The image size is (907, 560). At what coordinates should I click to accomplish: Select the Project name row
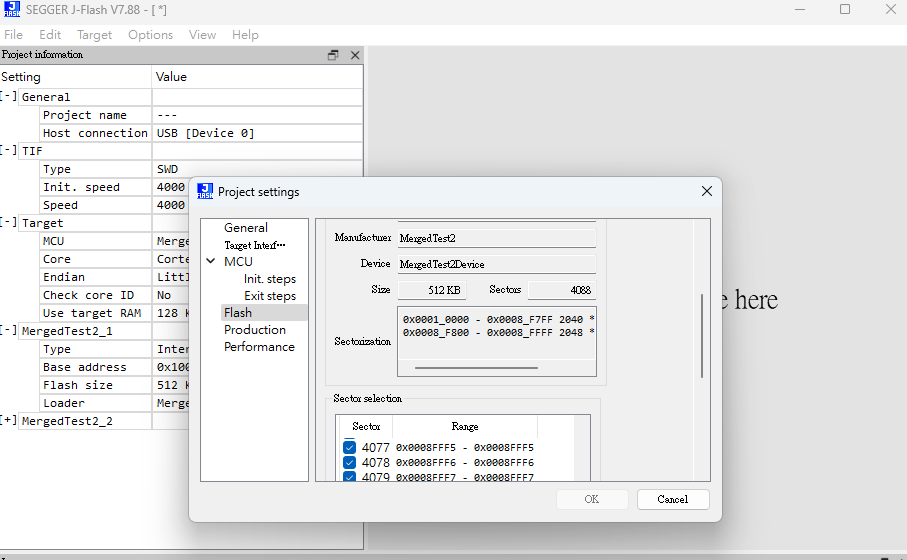(201, 115)
